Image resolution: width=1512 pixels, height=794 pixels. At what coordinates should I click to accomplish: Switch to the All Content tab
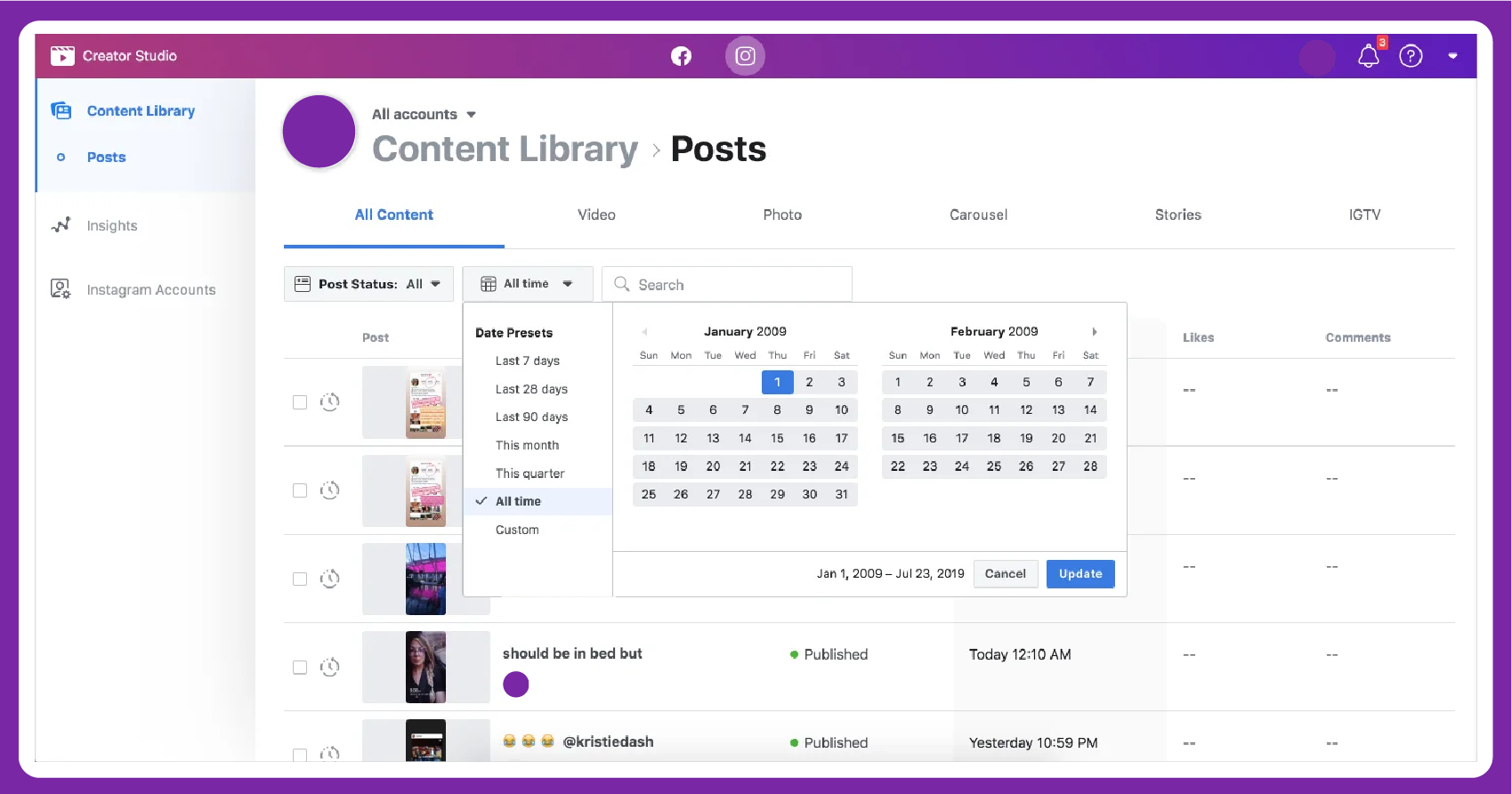pyautogui.click(x=393, y=215)
